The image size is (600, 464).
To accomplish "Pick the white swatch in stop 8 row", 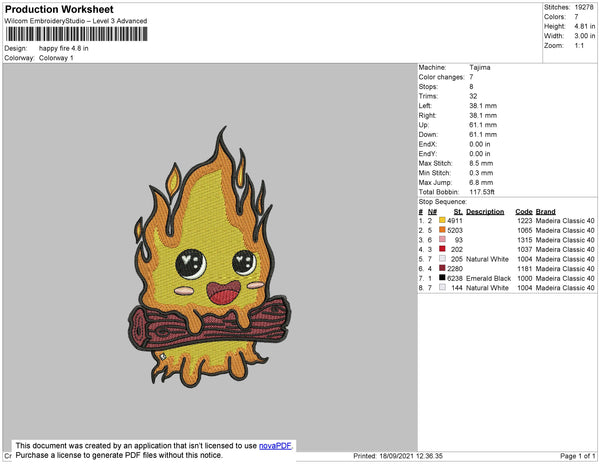I will [442, 287].
